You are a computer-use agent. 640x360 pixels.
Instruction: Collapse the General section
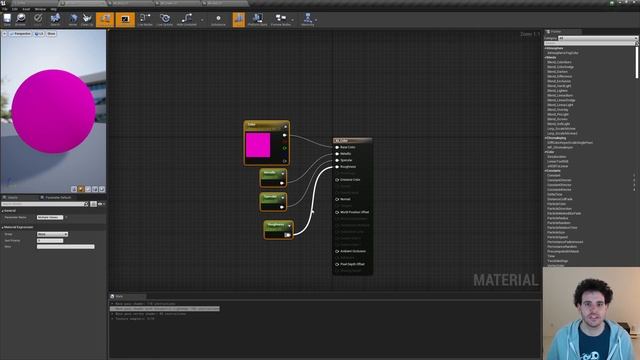(x=2, y=211)
